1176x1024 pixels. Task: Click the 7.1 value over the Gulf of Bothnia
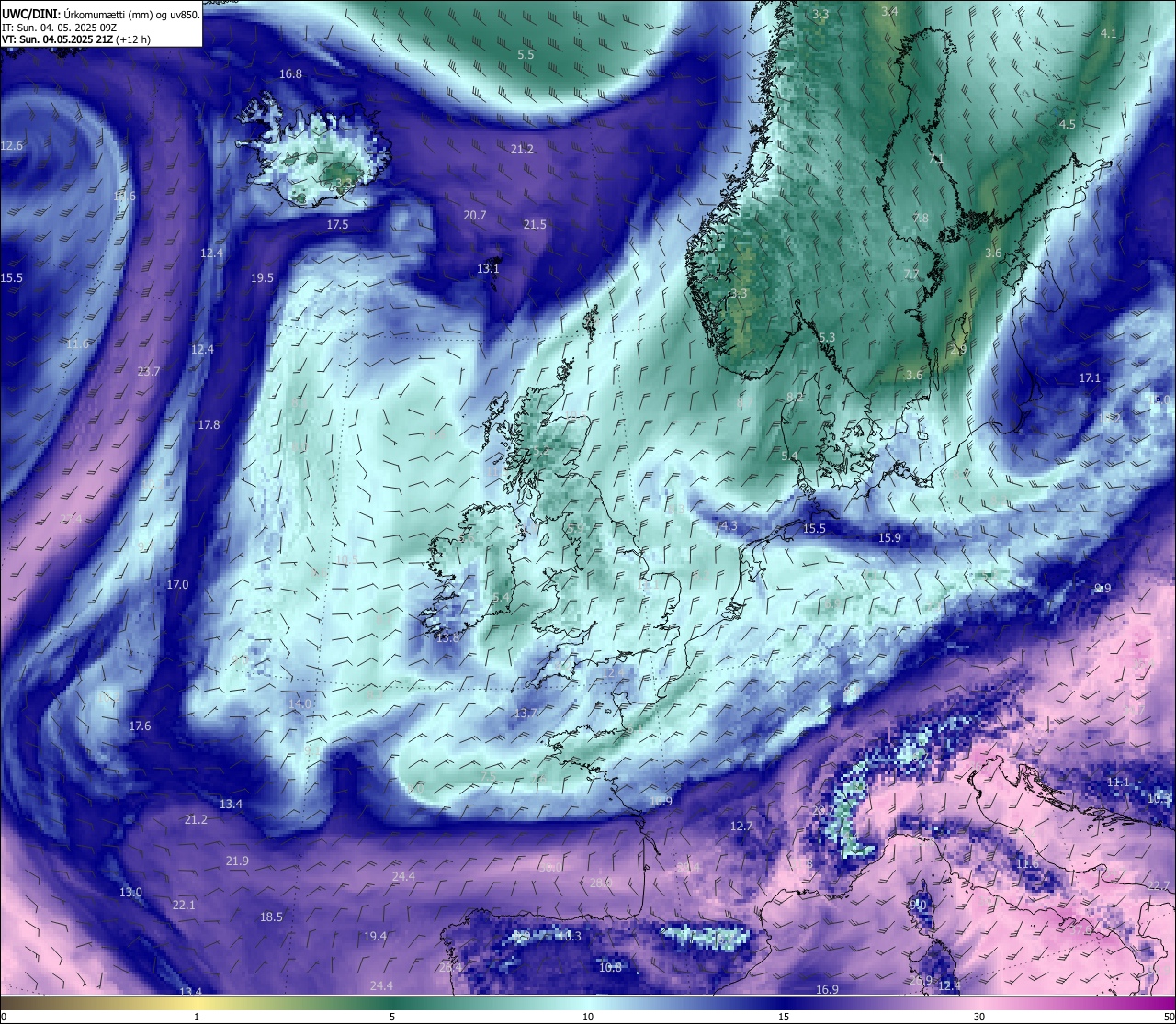click(x=936, y=159)
